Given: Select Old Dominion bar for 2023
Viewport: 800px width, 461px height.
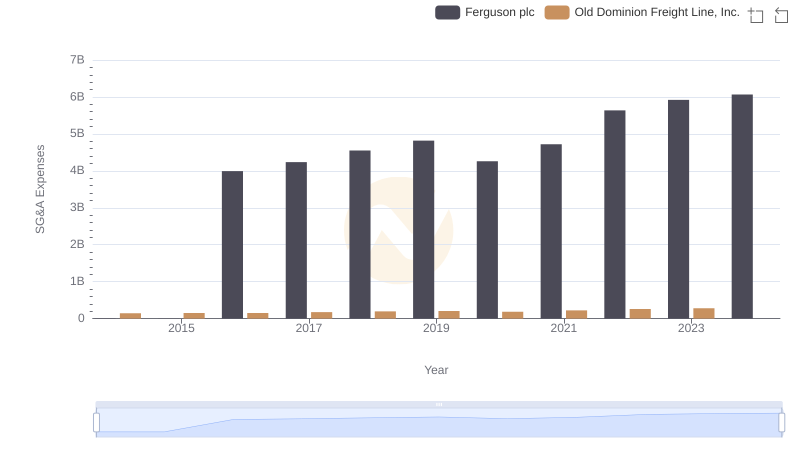Looking at the screenshot, I should (x=704, y=313).
